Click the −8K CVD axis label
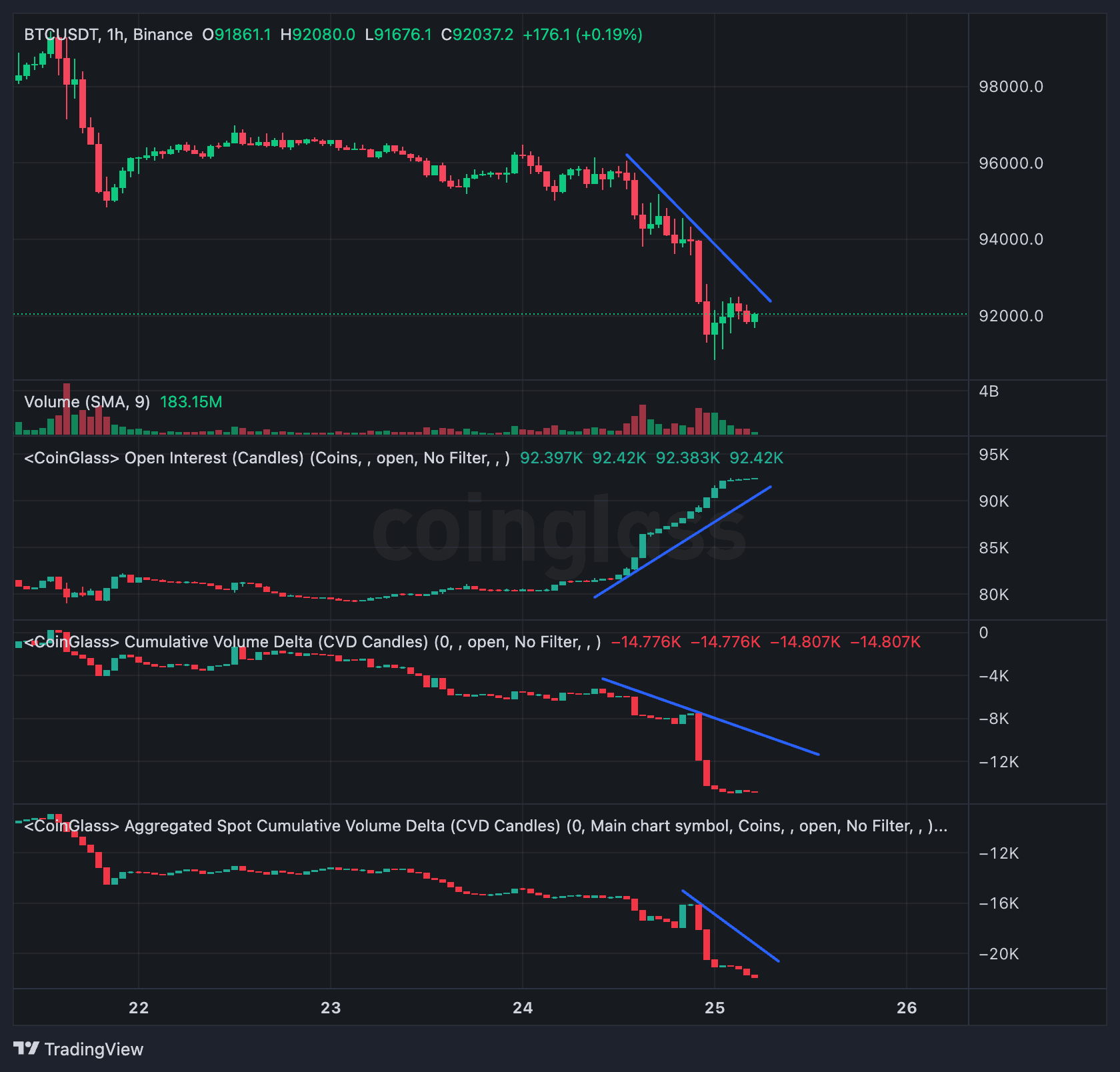This screenshot has width=1120, height=1072. pos(993,719)
